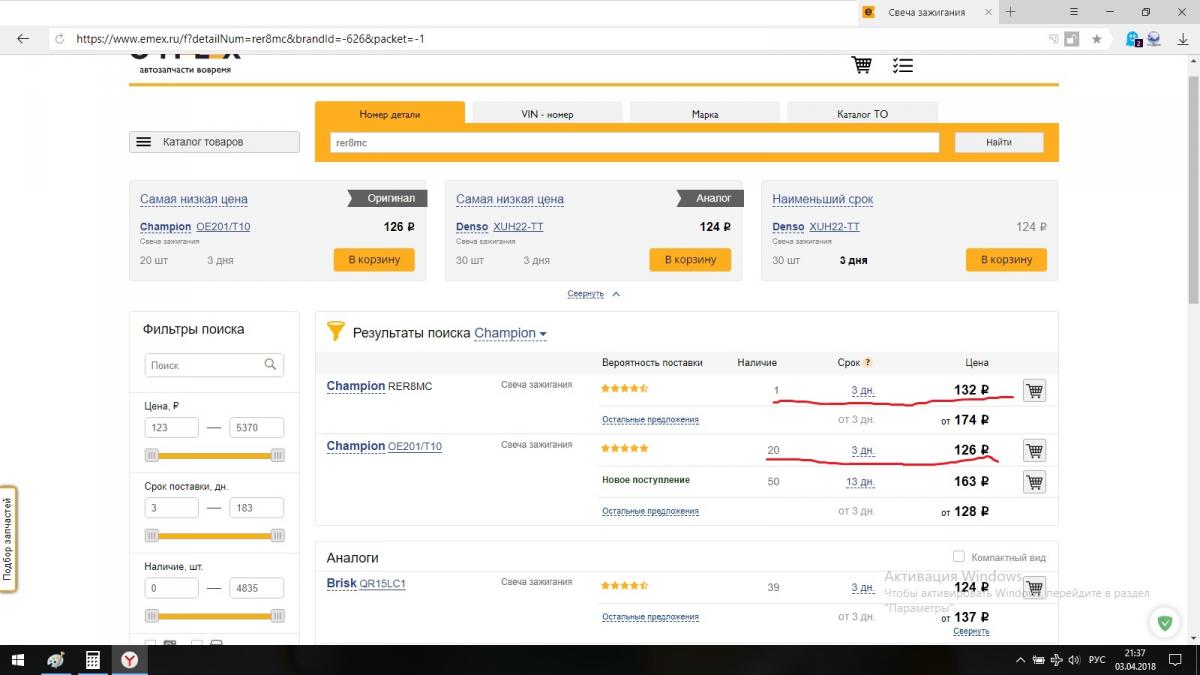Open the Windows Start menu
This screenshot has height=675, width=1200.
18,660
